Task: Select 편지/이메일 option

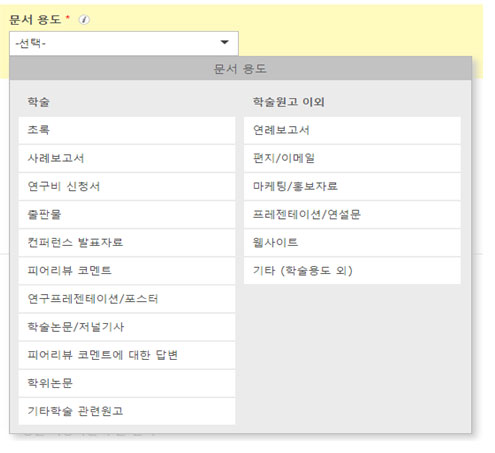Action: point(352,158)
